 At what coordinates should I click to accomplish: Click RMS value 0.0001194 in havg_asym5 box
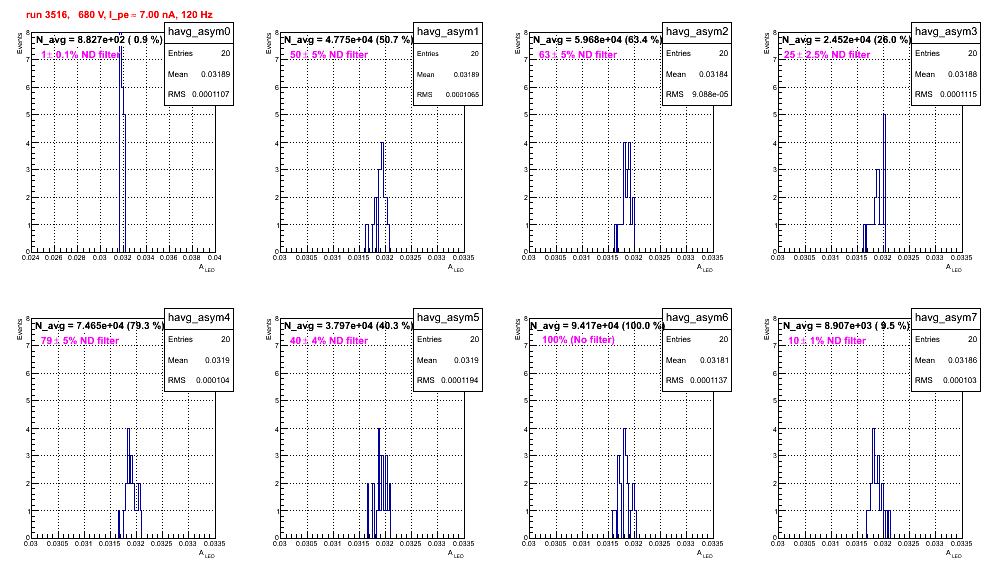pos(460,380)
